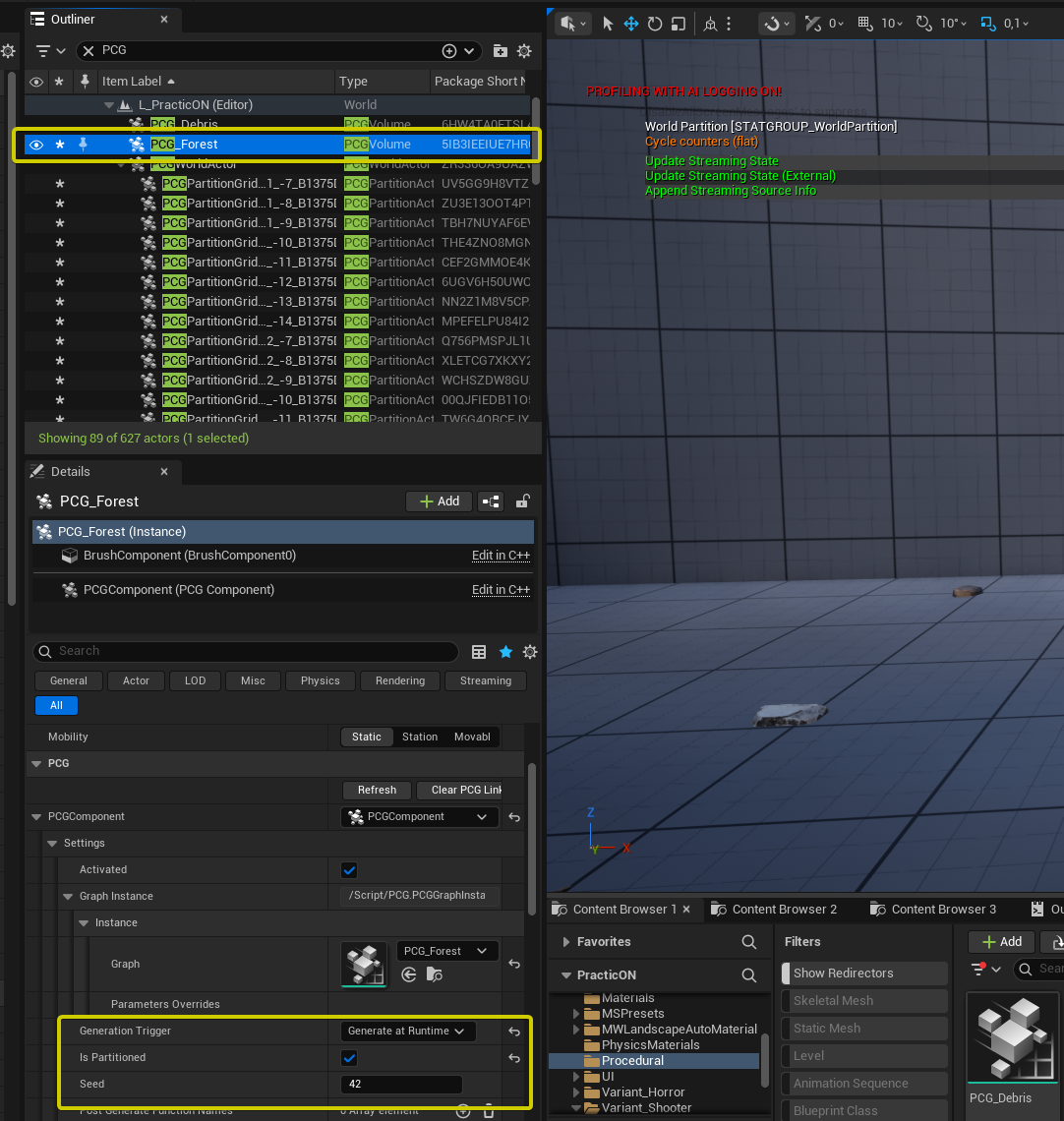Click the create folder icon in Outliner
Screen dimensions: 1064x1121
500,51
